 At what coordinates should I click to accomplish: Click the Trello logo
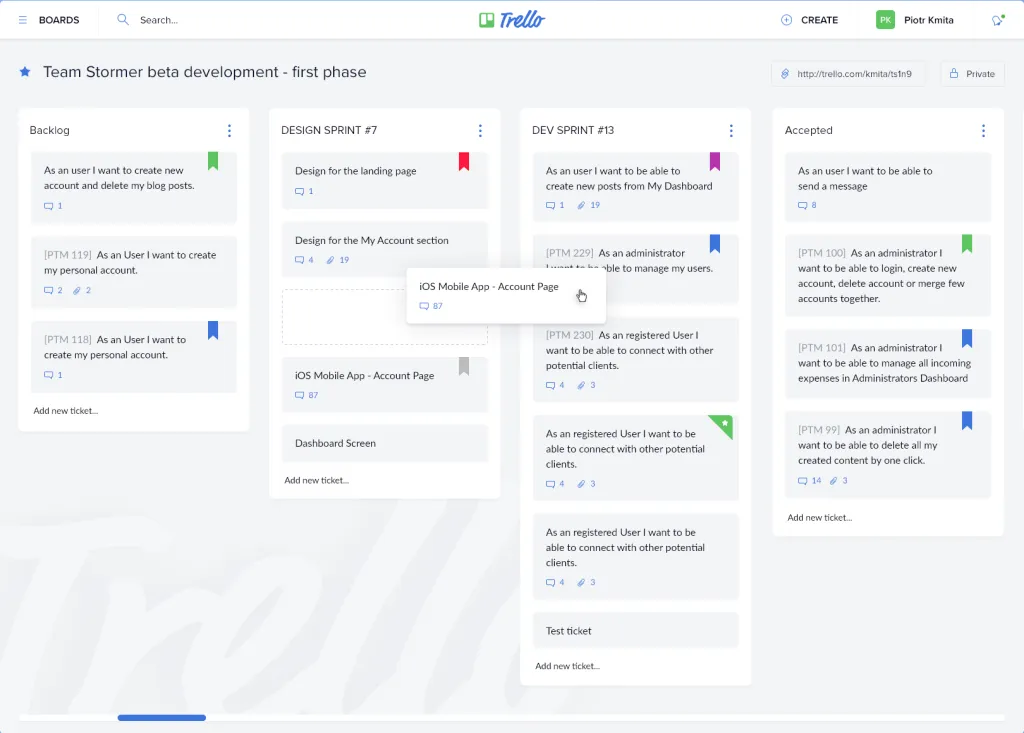pos(515,18)
